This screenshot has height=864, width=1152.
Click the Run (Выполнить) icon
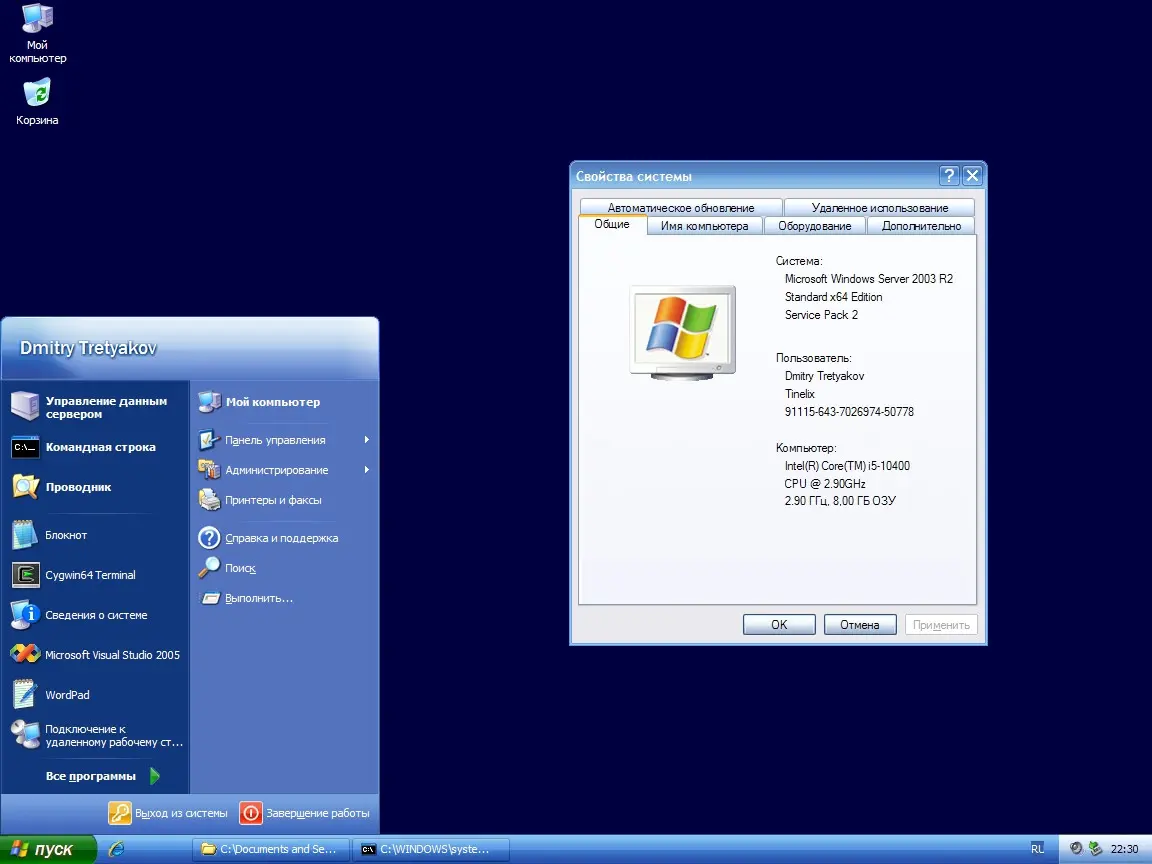coord(210,598)
